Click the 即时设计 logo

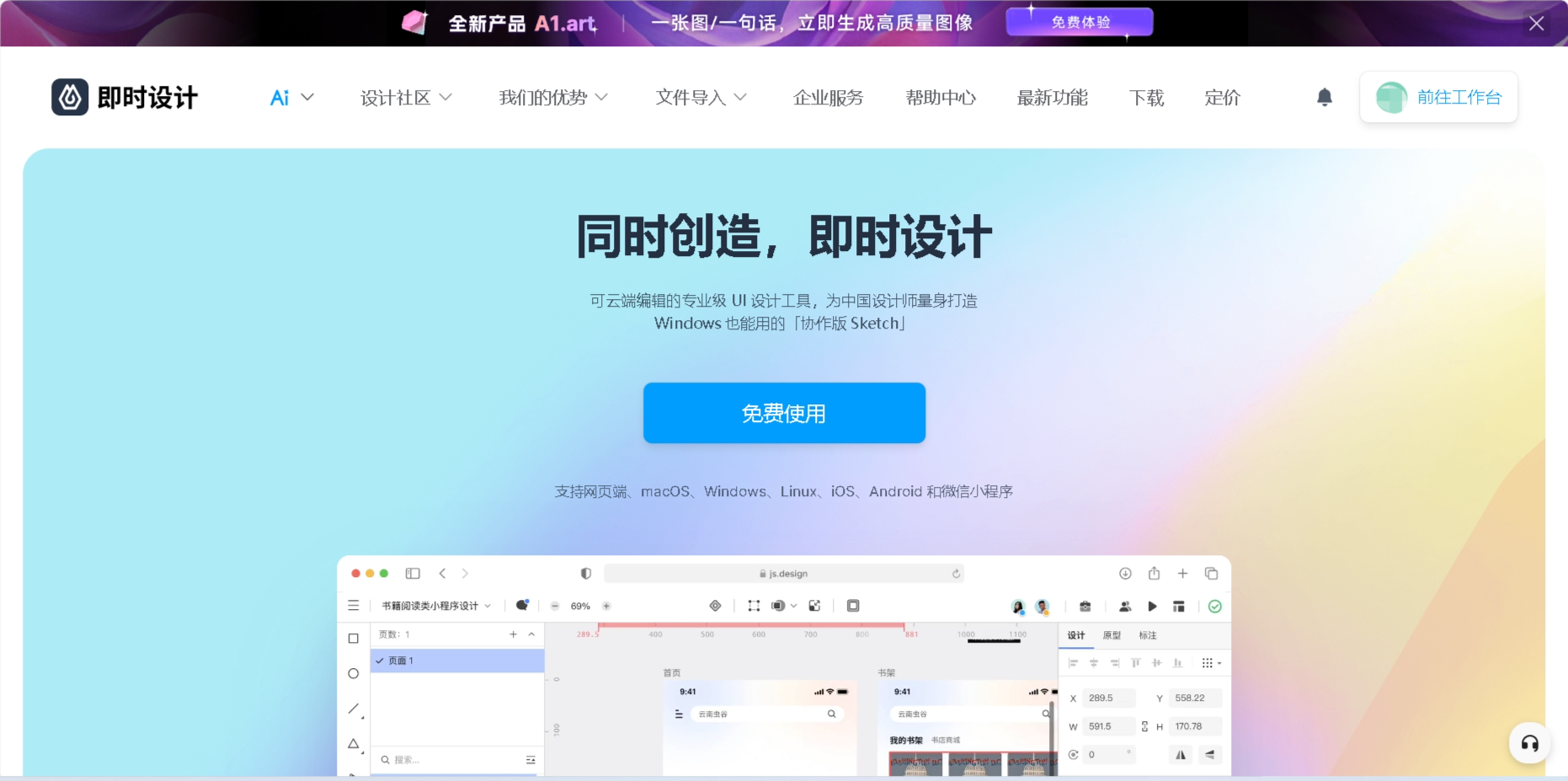click(x=125, y=98)
